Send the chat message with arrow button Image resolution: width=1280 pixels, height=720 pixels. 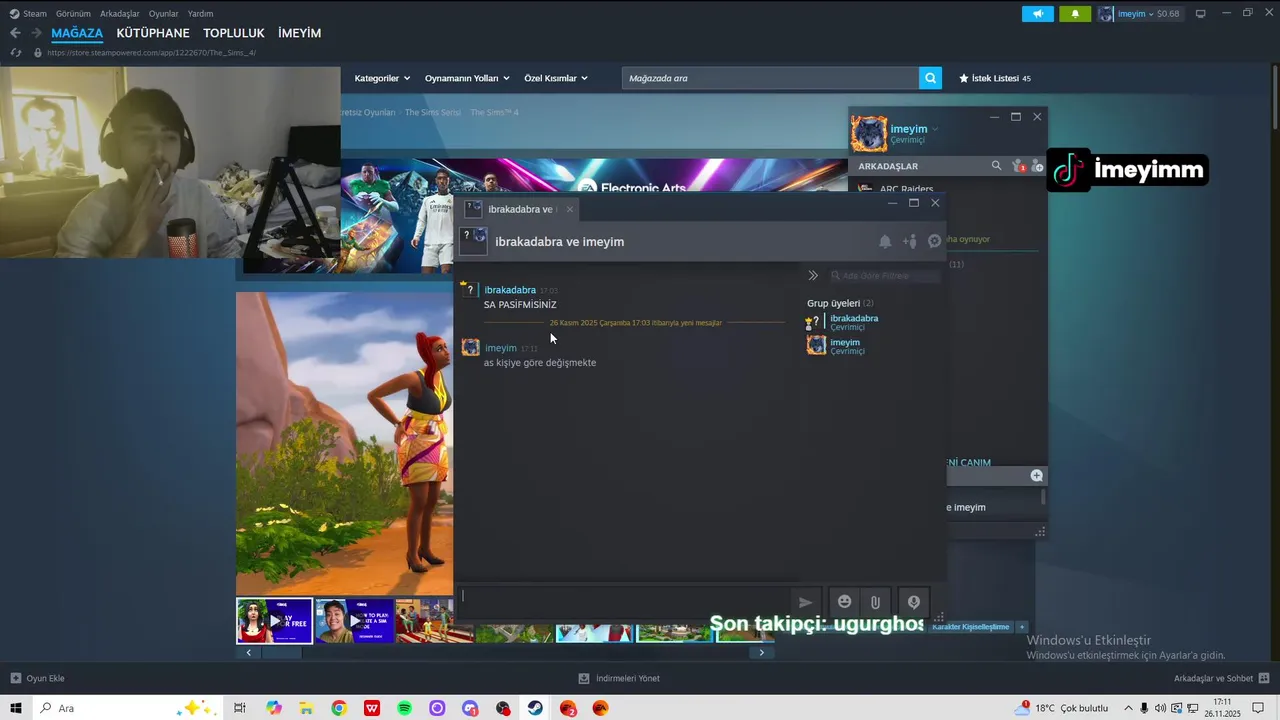click(805, 602)
